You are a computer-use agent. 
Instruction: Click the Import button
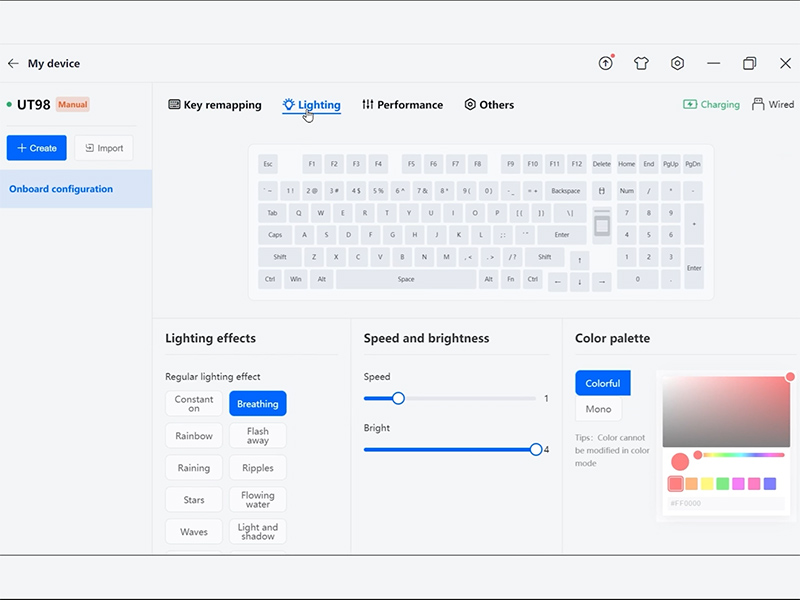104,148
